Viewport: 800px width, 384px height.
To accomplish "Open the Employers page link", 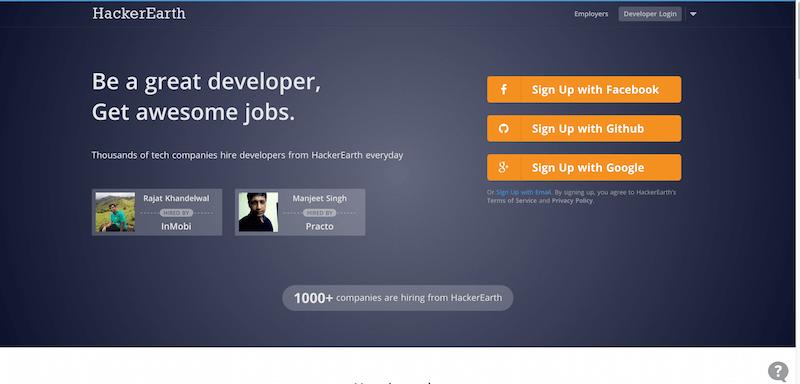I will [x=591, y=14].
